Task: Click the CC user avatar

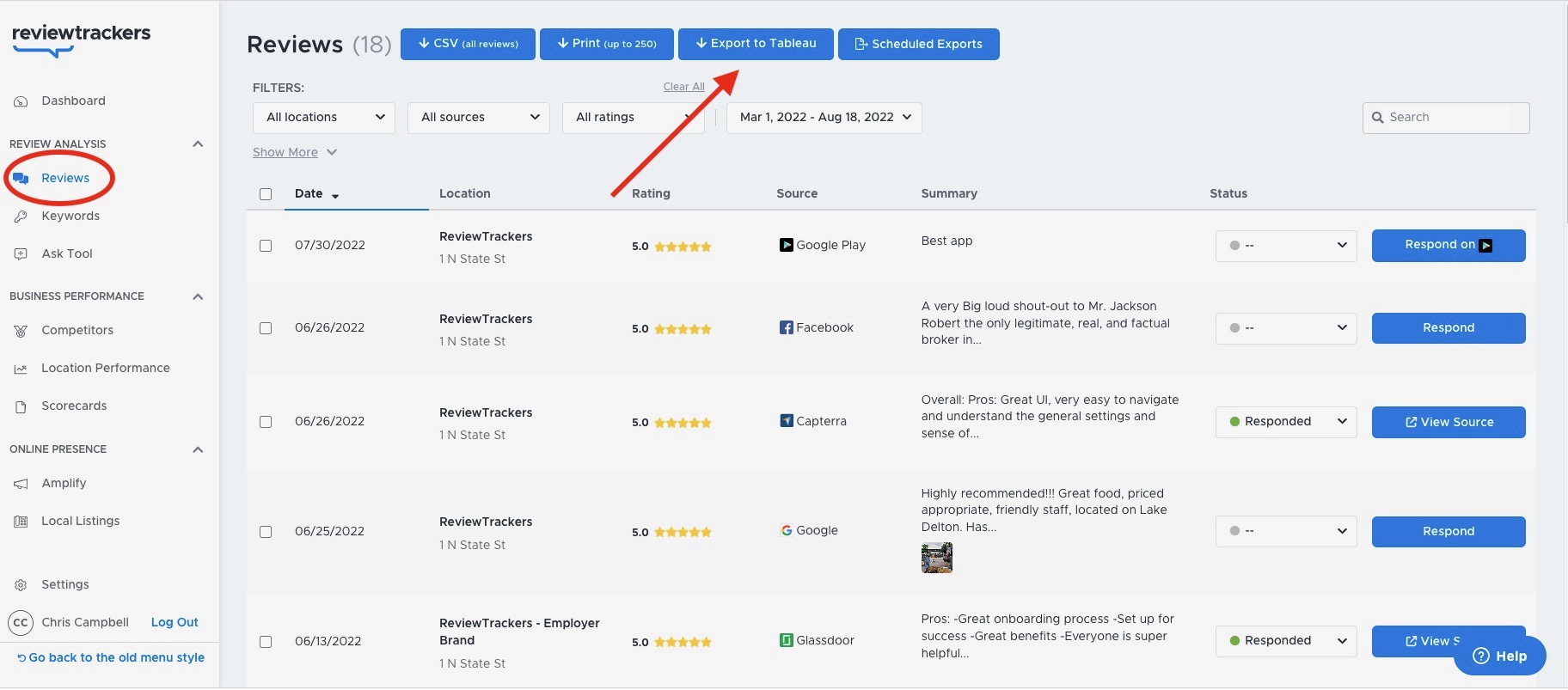Action: coord(21,623)
